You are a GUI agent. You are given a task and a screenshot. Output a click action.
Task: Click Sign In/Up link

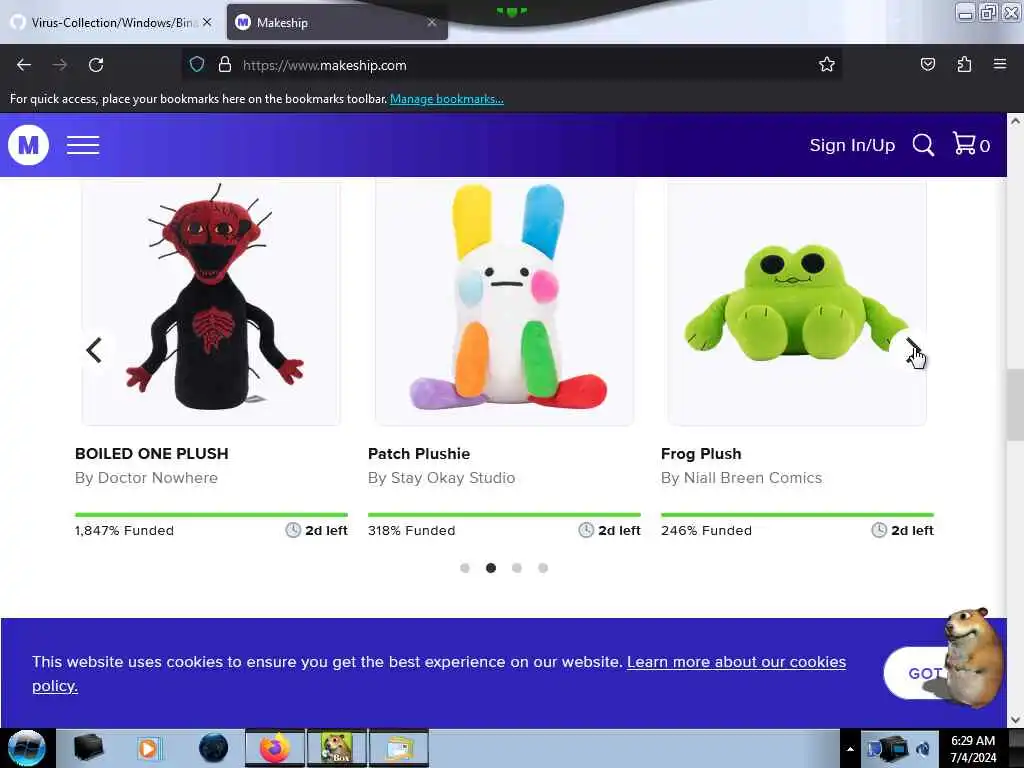[852, 145]
